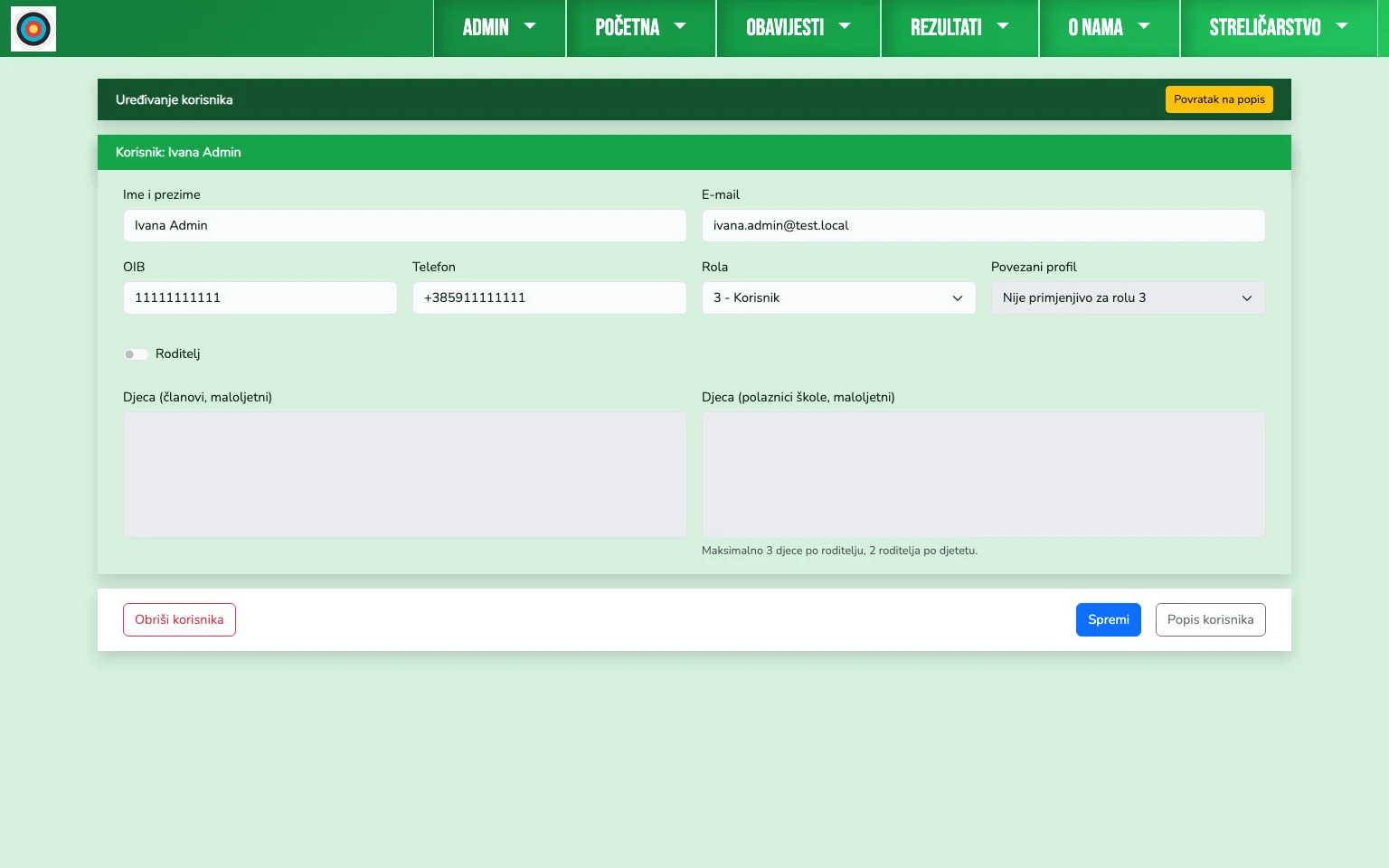Open the O NAMA menu
Screen dimensions: 1389x868
[1109, 28]
